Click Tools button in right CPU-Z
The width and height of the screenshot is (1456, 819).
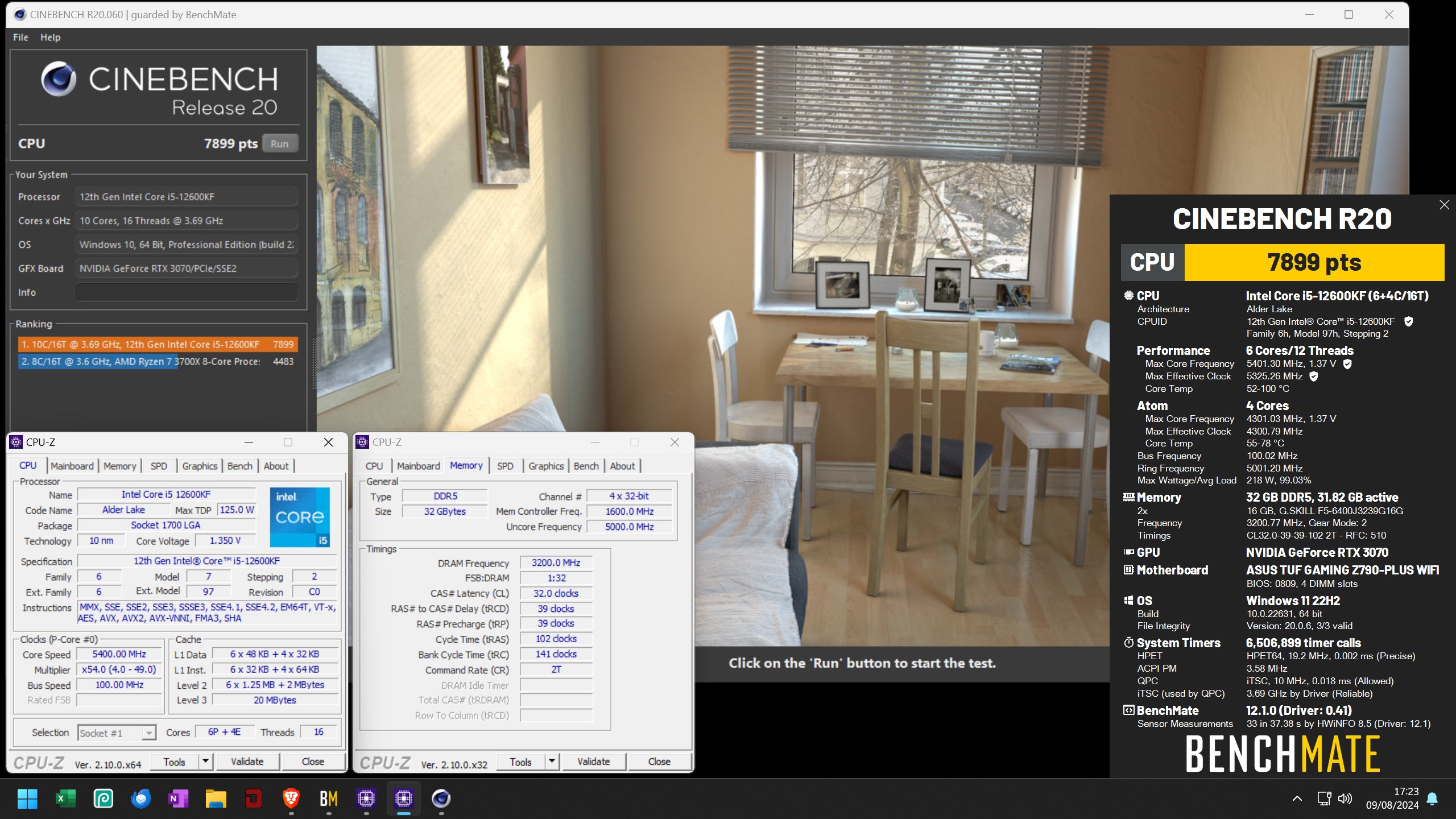[521, 762]
